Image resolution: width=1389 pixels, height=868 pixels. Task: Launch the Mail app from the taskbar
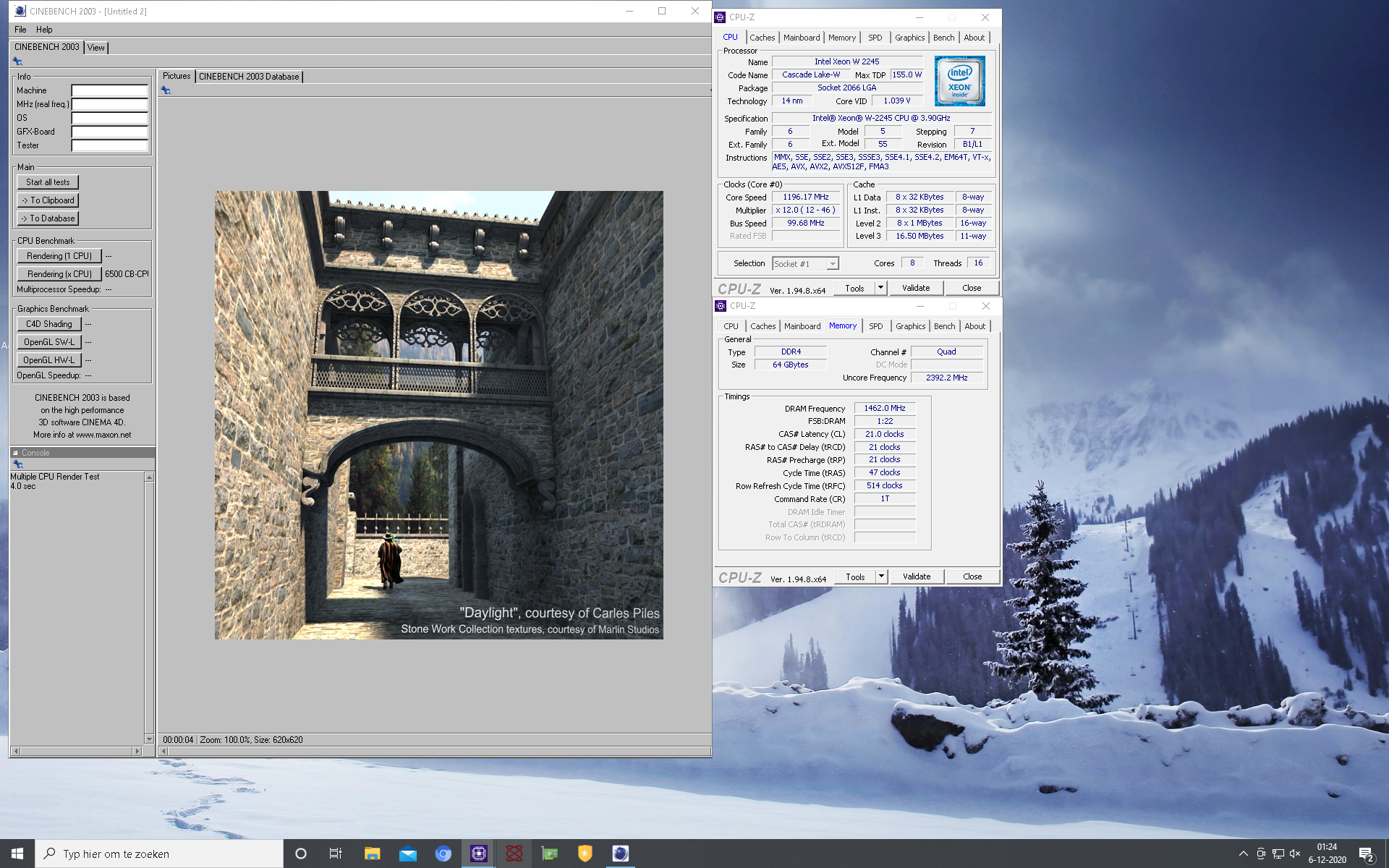click(408, 854)
